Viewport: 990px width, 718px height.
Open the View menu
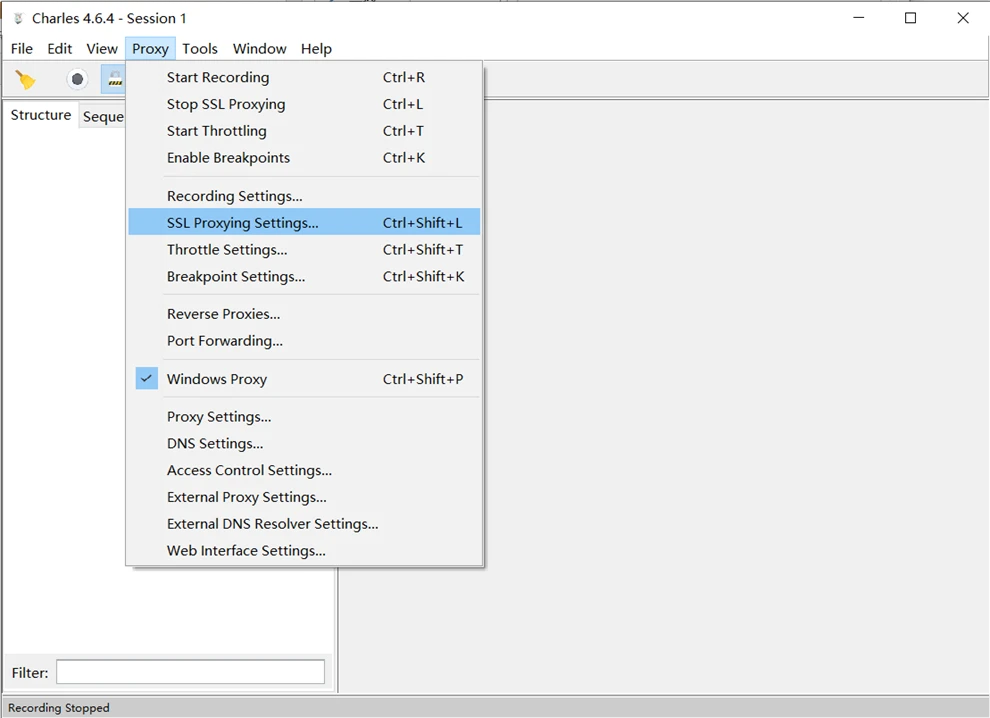102,49
